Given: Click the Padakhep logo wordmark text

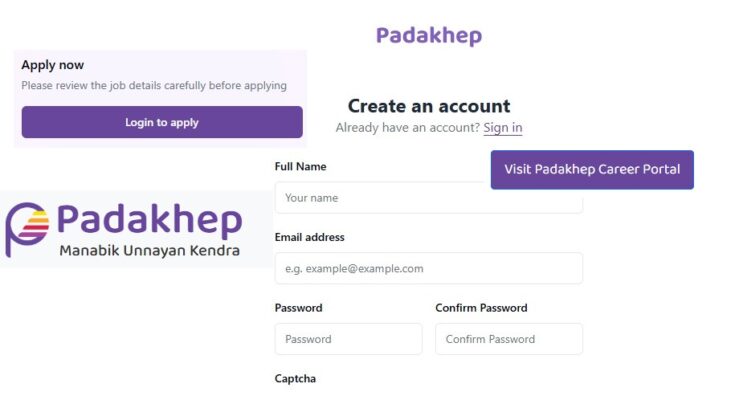Looking at the screenshot, I should pos(150,220).
